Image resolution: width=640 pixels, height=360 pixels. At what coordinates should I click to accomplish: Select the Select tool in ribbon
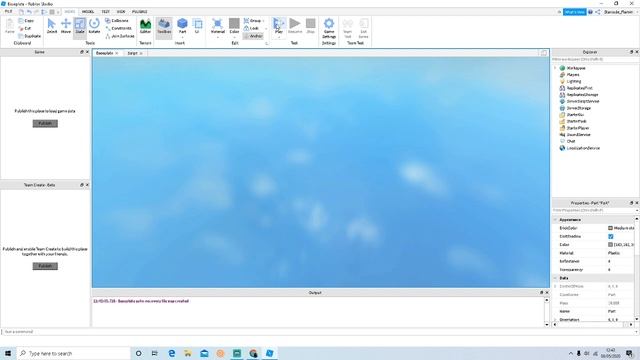coord(51,26)
